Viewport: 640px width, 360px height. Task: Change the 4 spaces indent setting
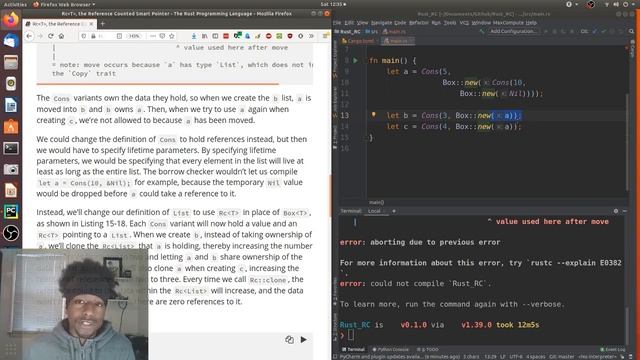point(536,357)
